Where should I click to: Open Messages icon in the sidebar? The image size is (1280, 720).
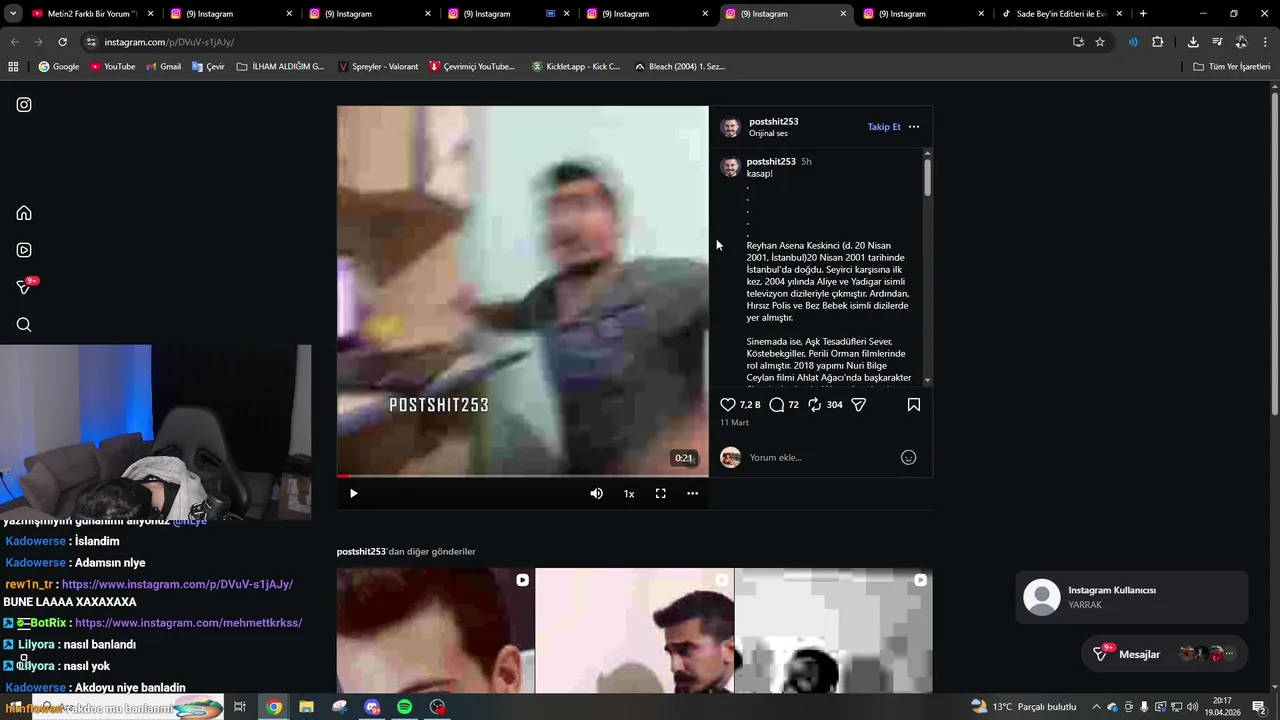click(x=26, y=287)
